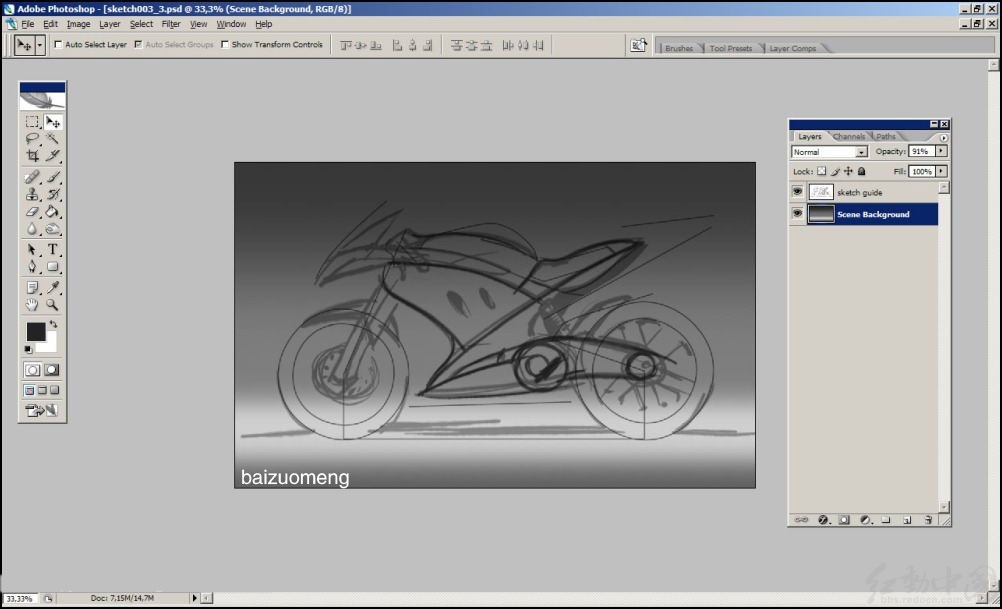Image resolution: width=1002 pixels, height=609 pixels.
Task: Open the Filter menu
Action: (171, 24)
